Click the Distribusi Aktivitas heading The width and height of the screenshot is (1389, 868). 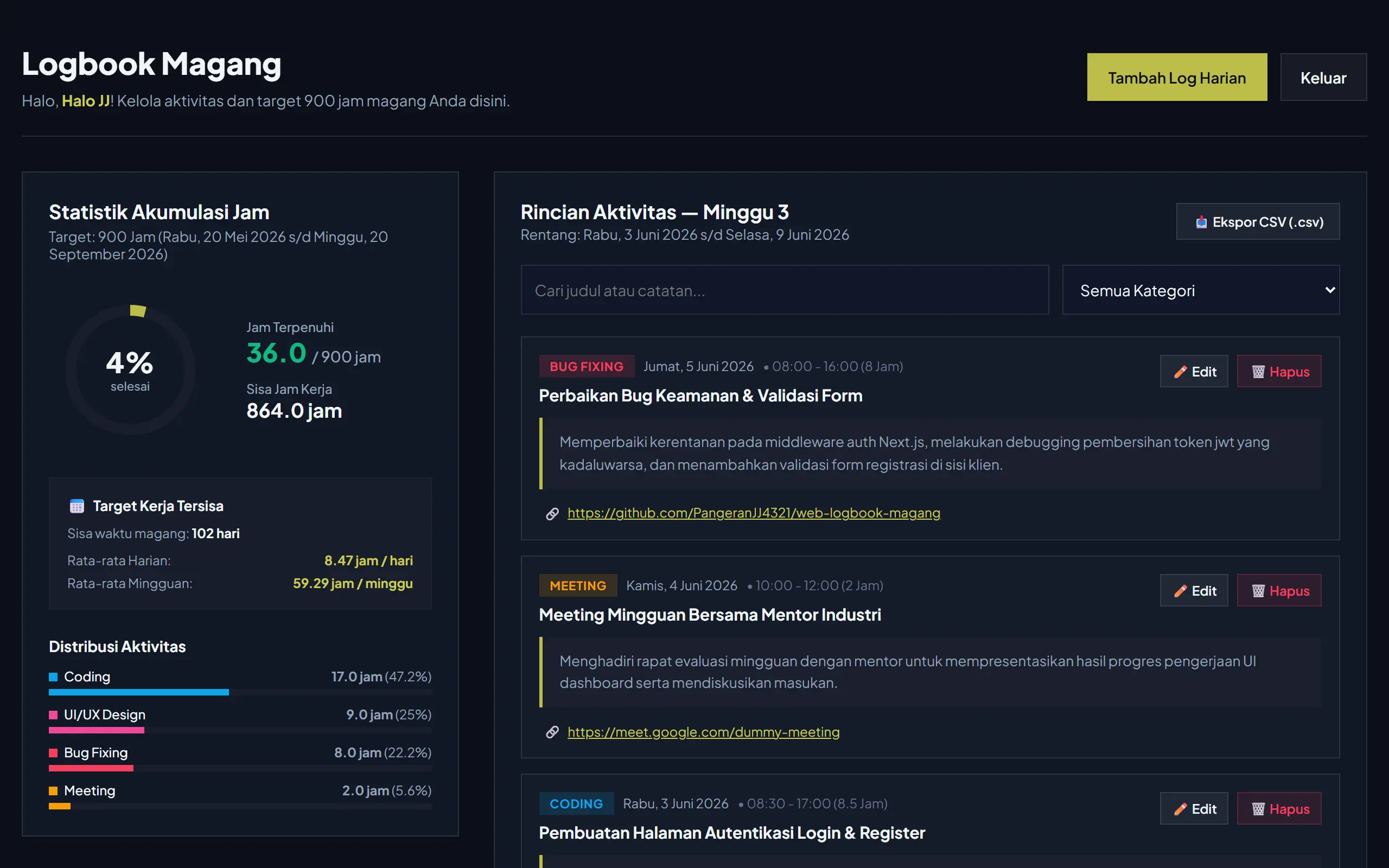tap(117, 647)
